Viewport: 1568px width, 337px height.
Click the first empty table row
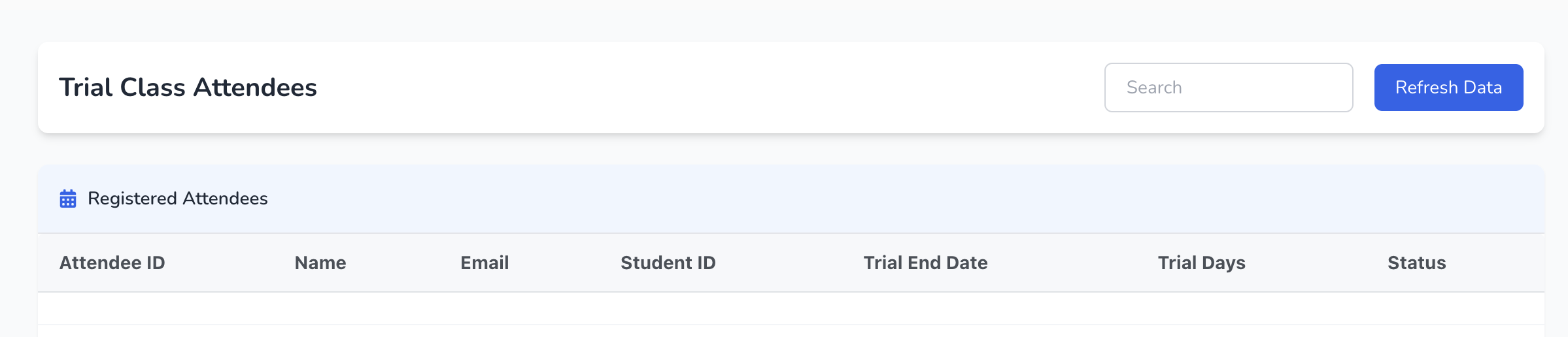click(x=791, y=308)
